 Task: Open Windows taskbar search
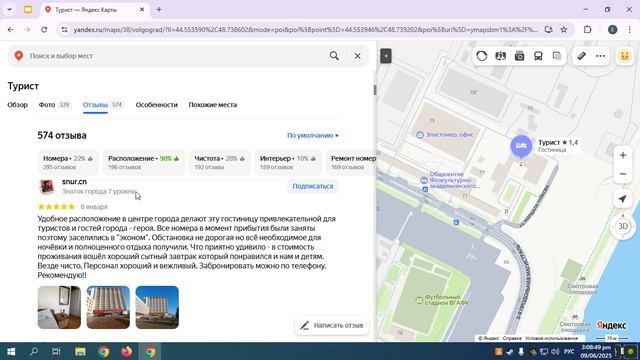[x=34, y=351]
